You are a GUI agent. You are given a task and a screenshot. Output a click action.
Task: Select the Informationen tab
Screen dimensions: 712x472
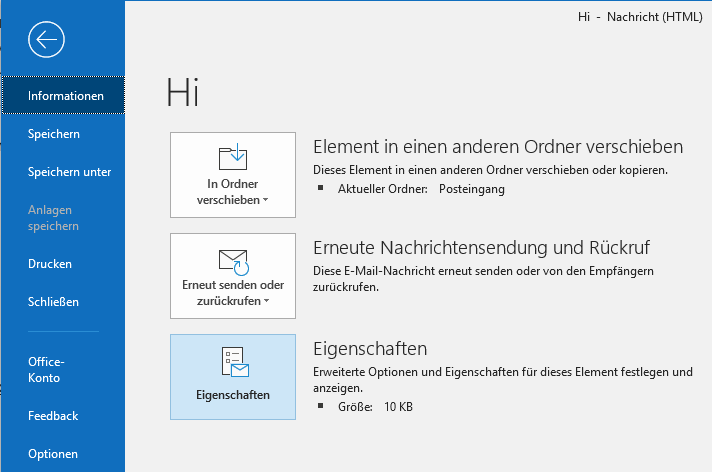(x=63, y=95)
